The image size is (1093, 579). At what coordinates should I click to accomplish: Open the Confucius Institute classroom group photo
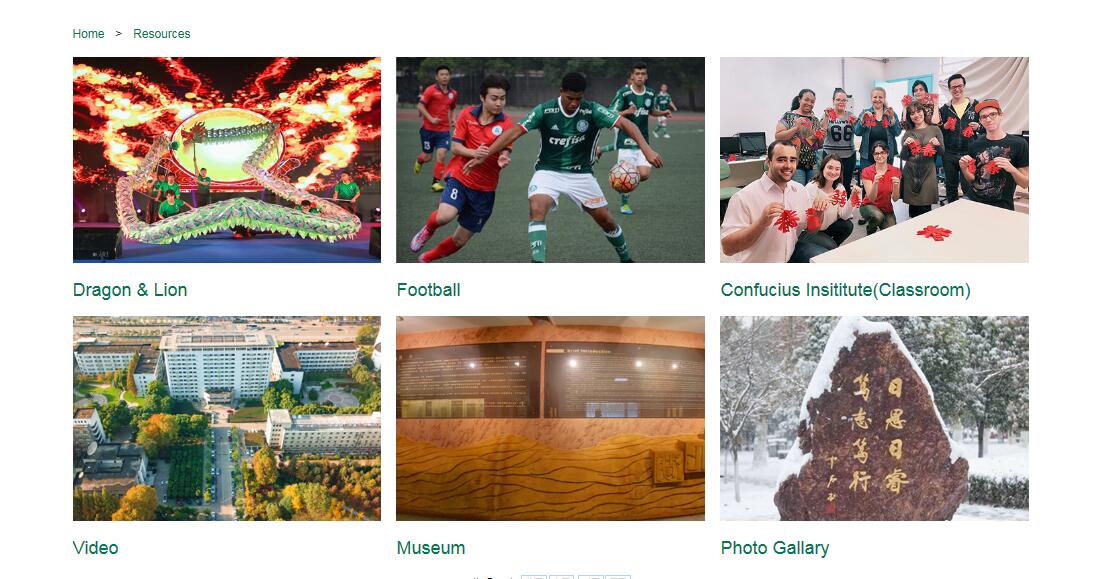(874, 160)
